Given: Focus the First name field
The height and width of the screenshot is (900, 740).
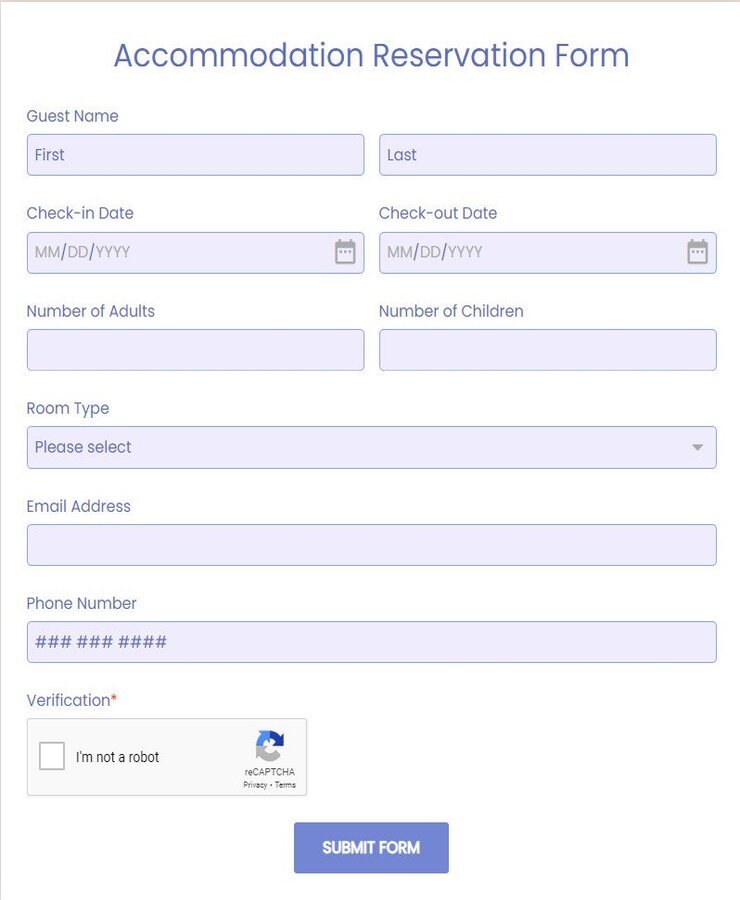Looking at the screenshot, I should click(x=195, y=155).
